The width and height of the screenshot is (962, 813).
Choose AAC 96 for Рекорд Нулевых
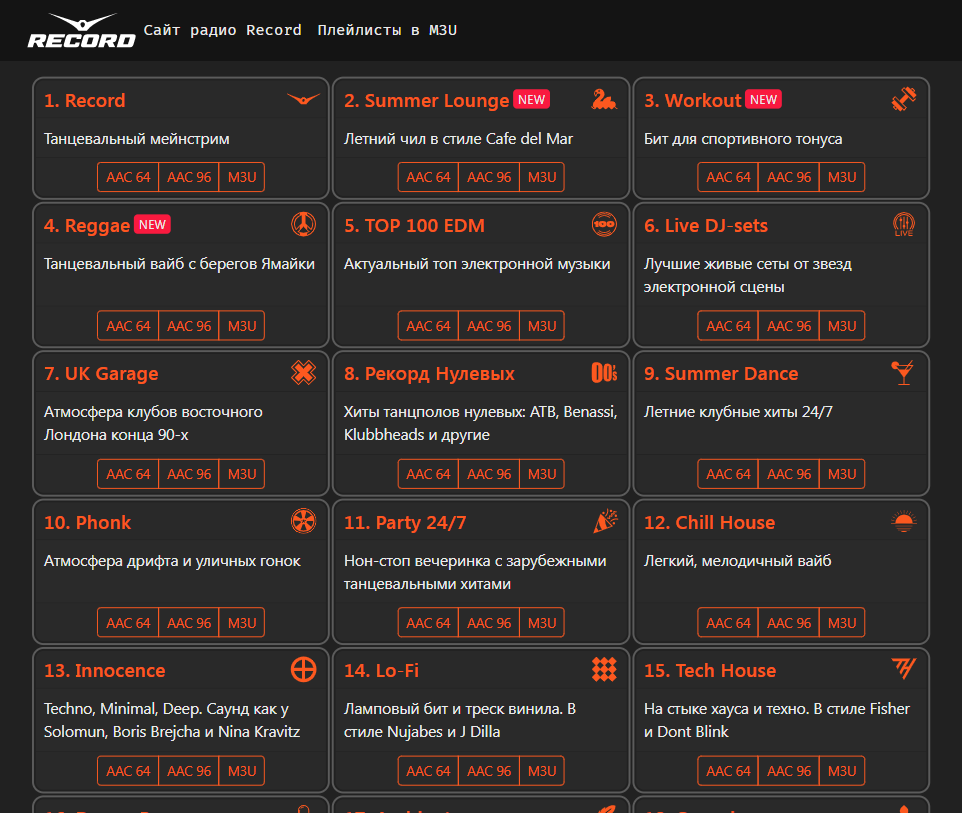pyautogui.click(x=489, y=474)
